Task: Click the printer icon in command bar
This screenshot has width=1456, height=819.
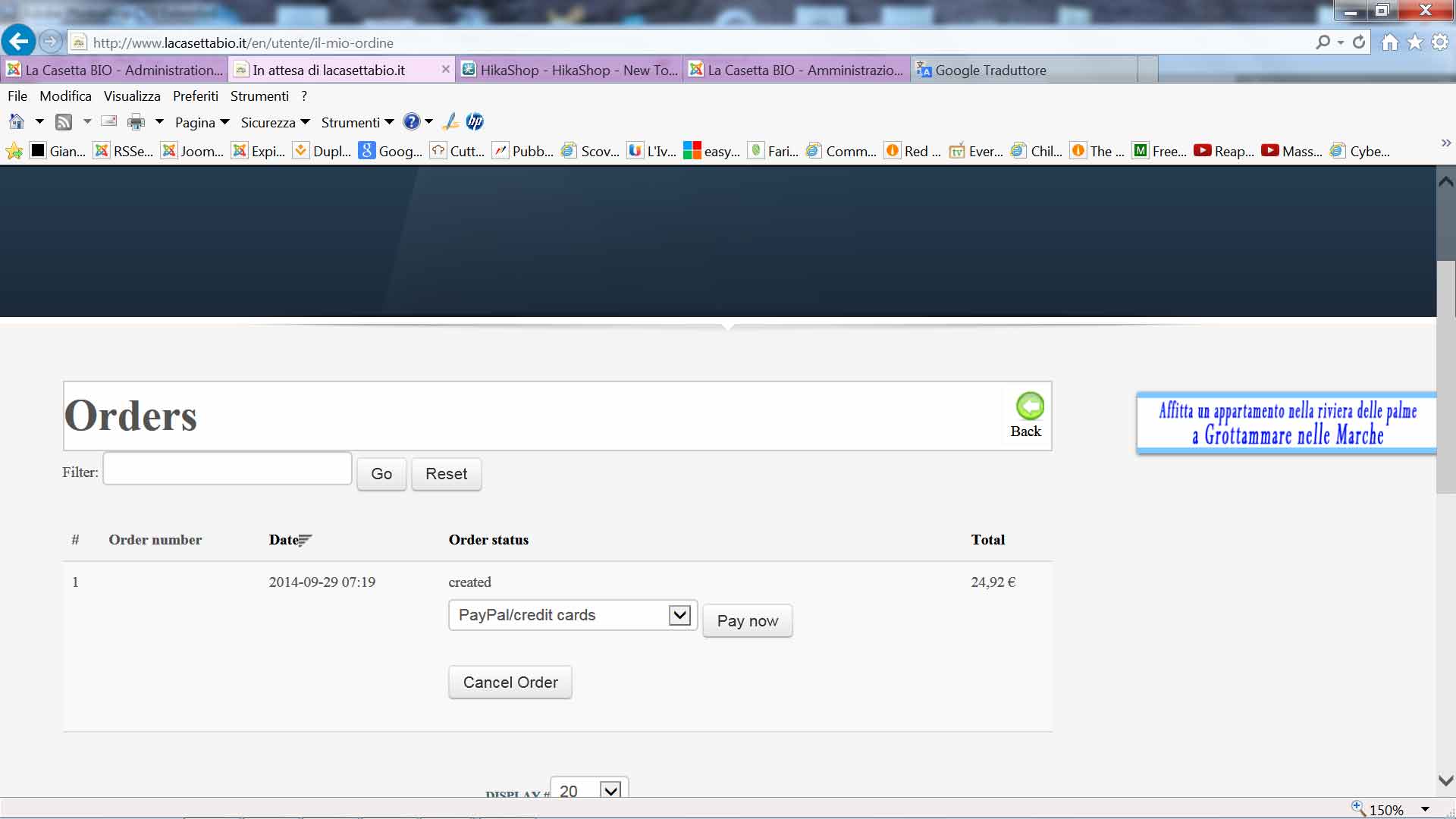Action: pos(136,122)
